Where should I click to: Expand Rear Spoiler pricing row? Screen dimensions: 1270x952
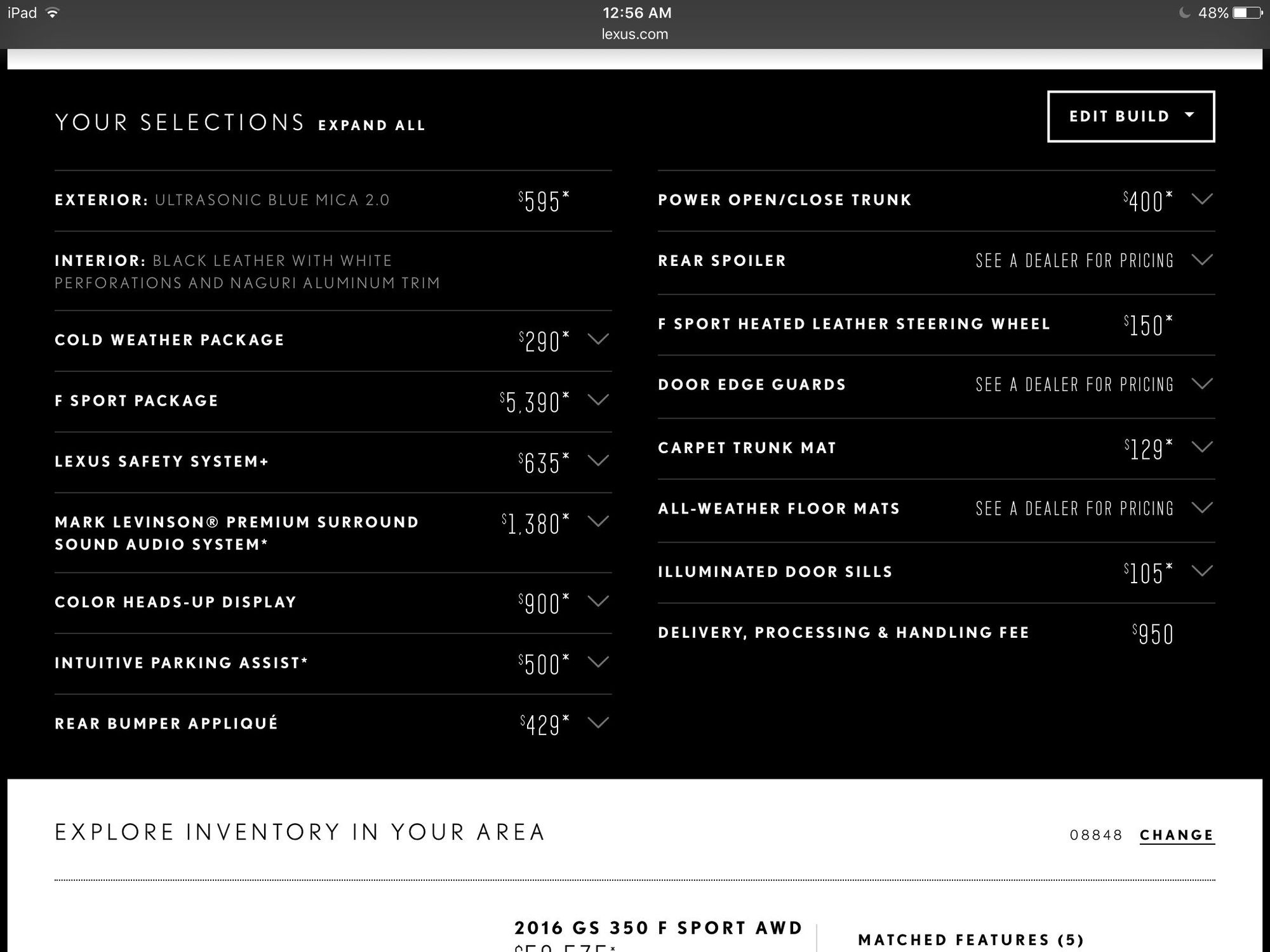1202,260
